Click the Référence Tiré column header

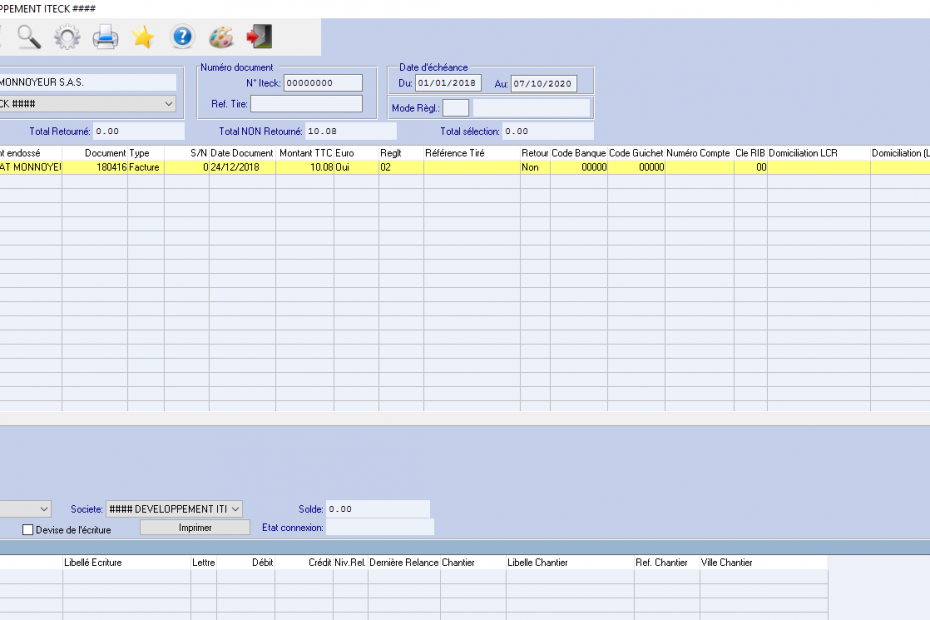click(472, 153)
